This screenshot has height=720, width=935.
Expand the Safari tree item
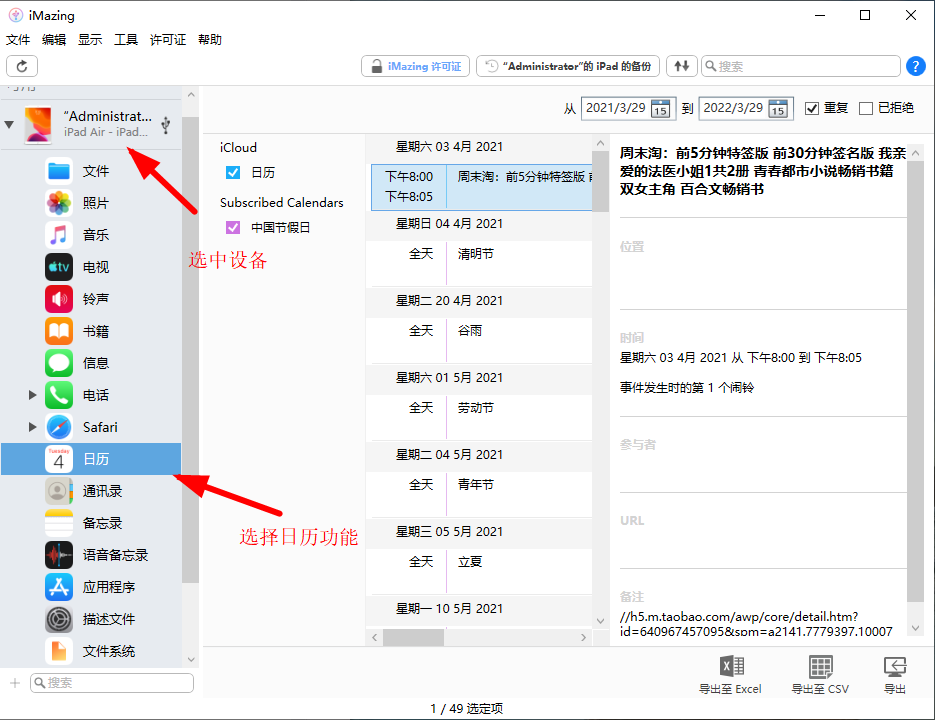pyautogui.click(x=32, y=427)
